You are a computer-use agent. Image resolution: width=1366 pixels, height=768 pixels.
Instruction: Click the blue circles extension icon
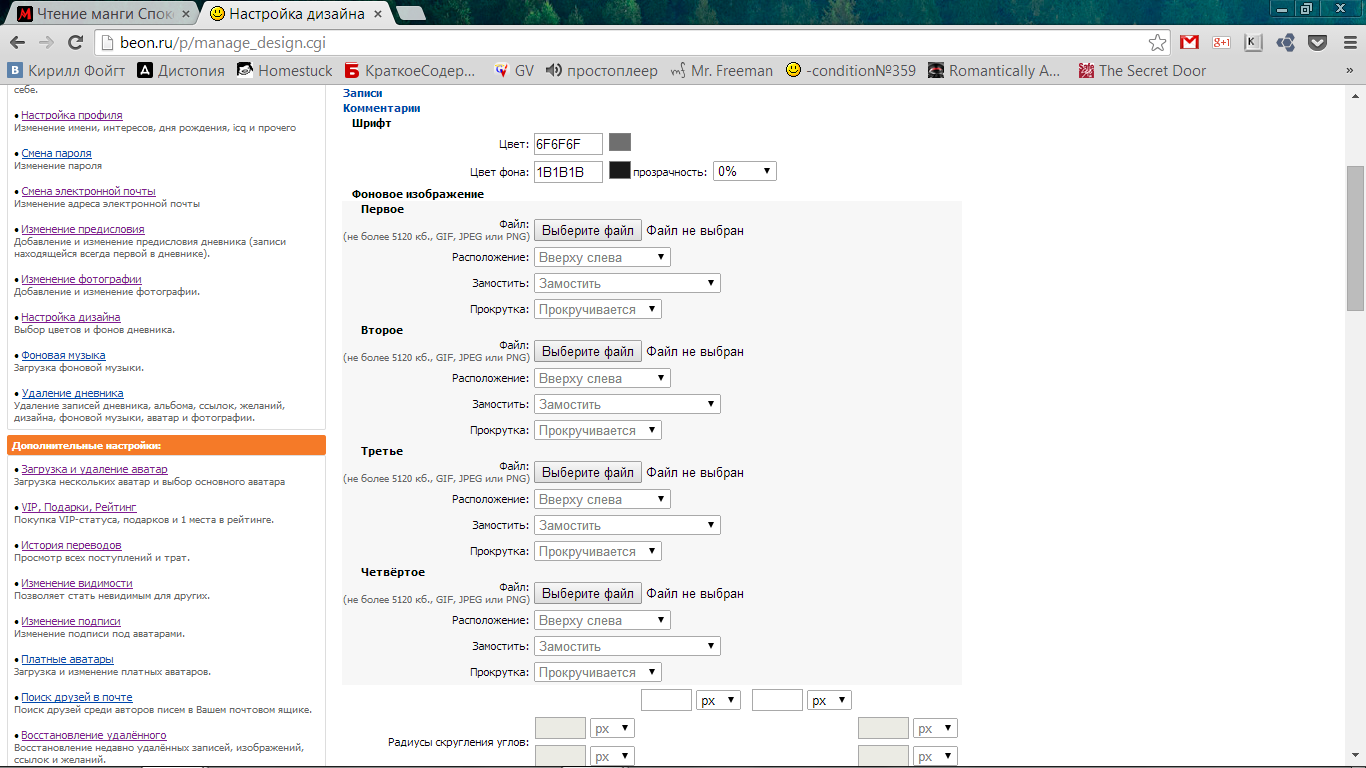[1286, 42]
